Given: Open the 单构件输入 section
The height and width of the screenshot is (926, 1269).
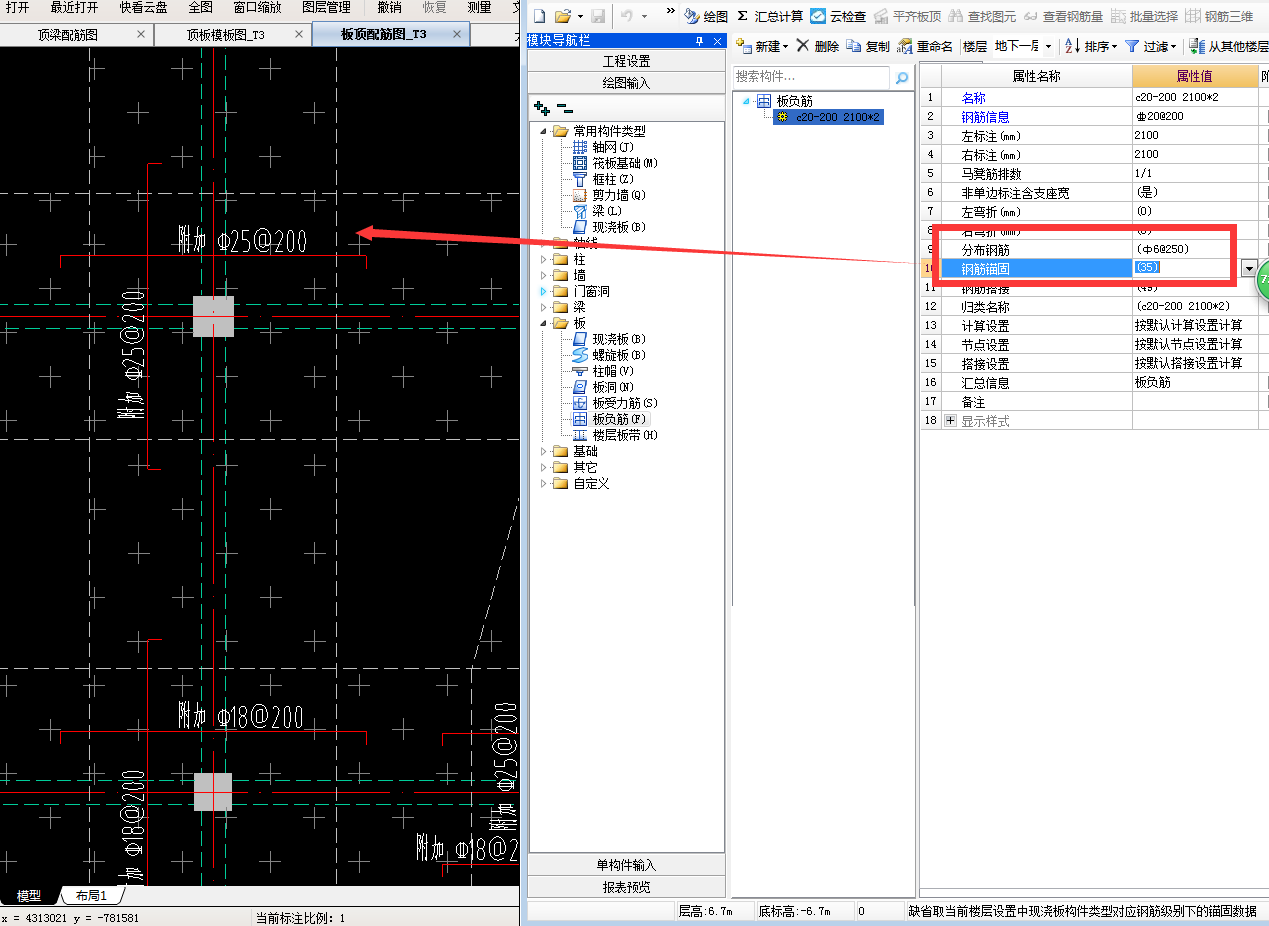Looking at the screenshot, I should (x=626, y=865).
